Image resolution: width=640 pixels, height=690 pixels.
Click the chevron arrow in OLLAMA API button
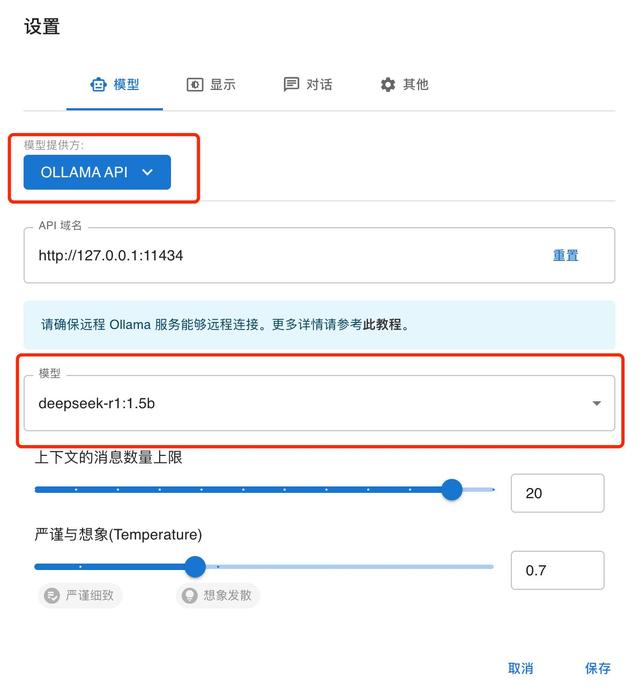pos(148,172)
